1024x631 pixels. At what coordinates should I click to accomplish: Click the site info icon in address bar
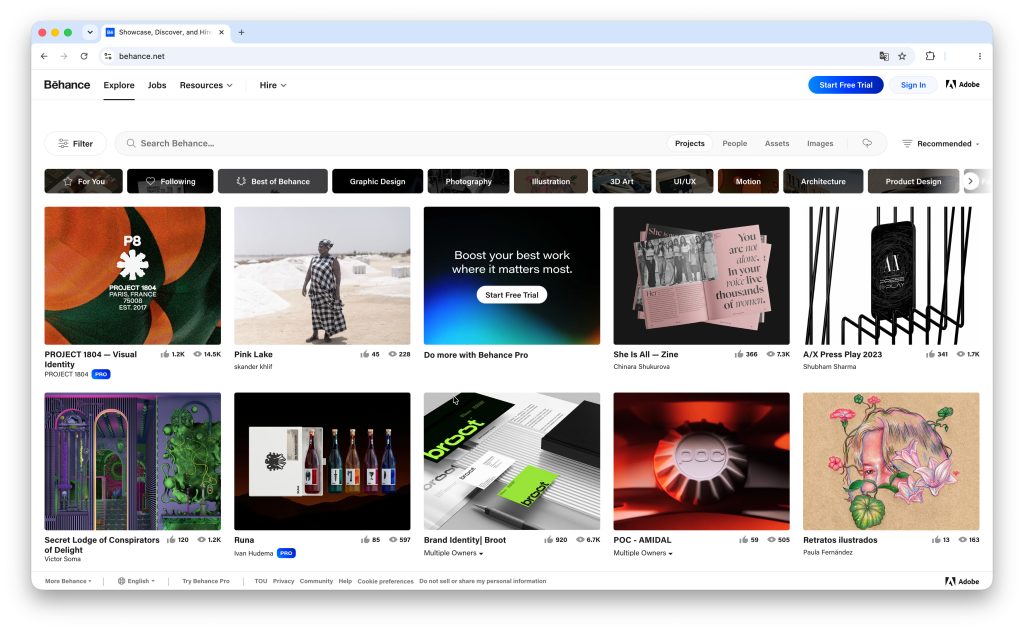(108, 56)
